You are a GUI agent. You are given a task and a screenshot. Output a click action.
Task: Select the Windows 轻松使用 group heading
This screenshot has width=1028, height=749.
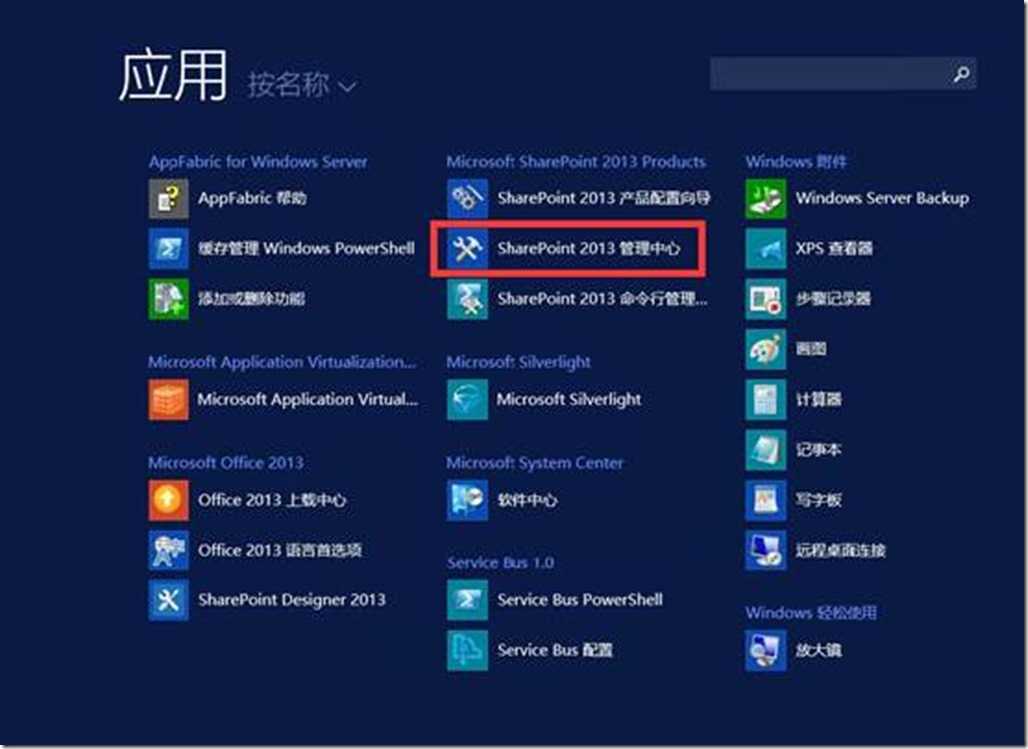tap(811, 613)
